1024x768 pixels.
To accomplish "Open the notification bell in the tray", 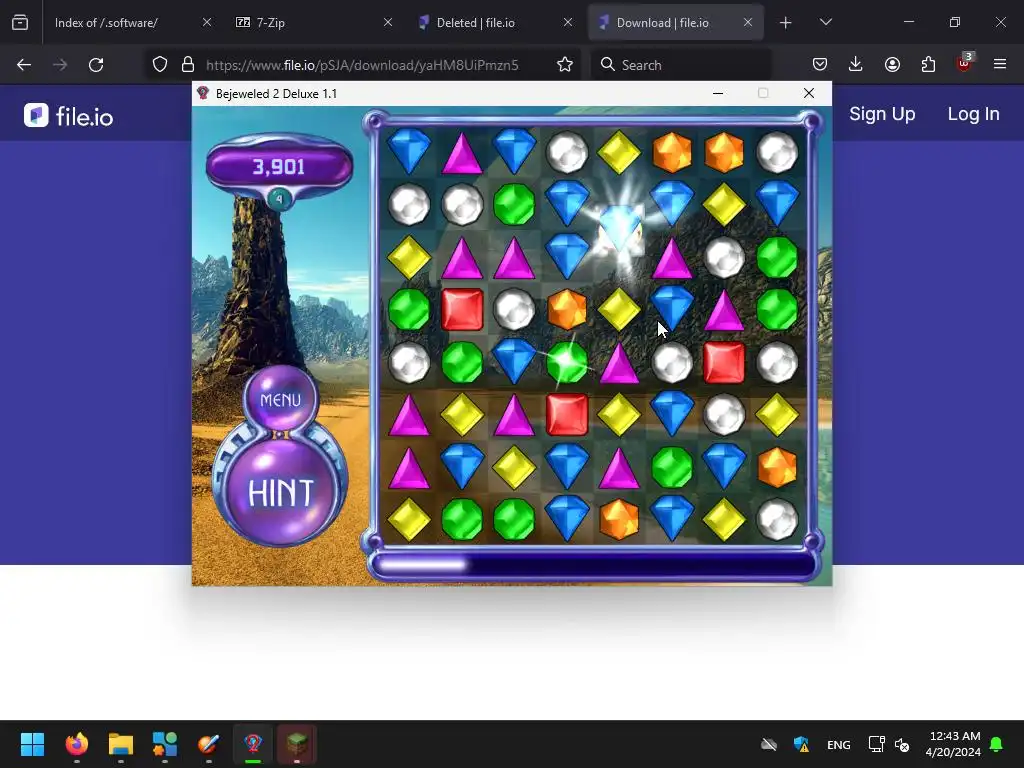I will [x=997, y=744].
